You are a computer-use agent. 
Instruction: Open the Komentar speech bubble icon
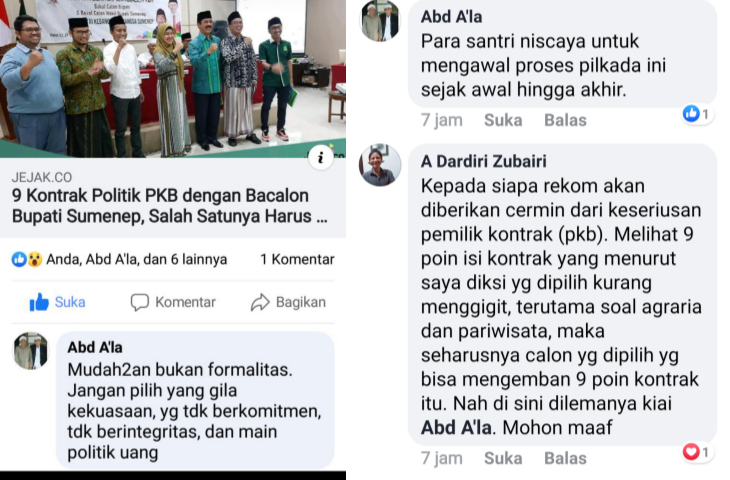coord(139,302)
